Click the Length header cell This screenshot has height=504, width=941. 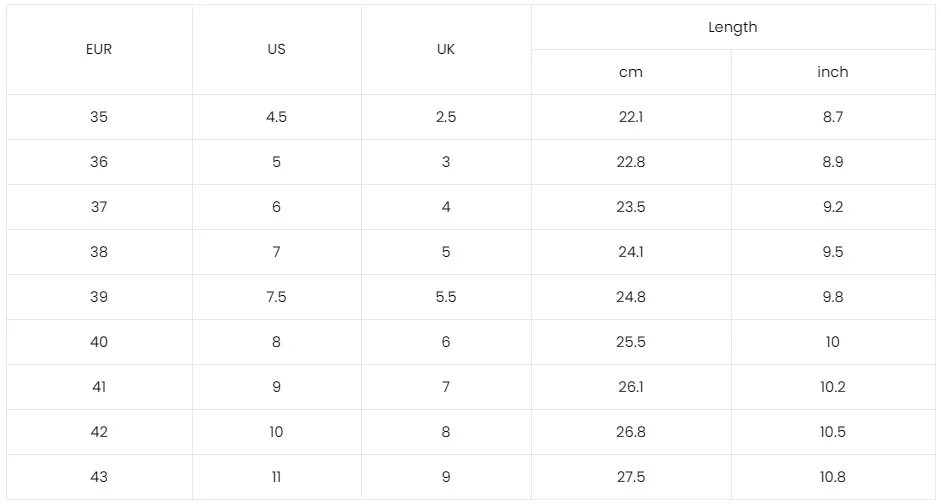tap(732, 27)
